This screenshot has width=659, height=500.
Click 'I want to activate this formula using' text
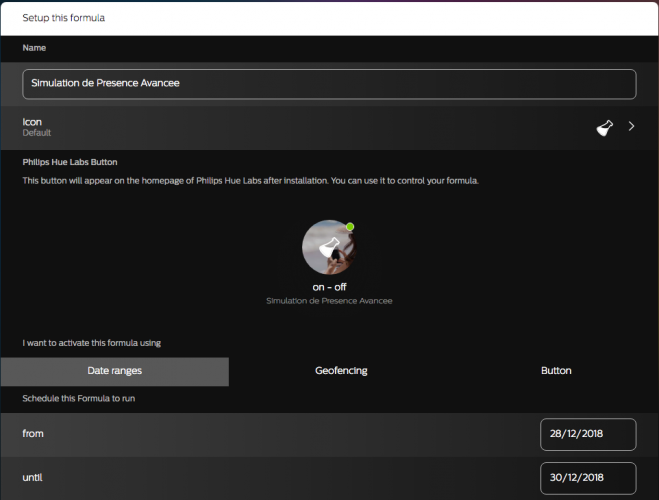pos(92,343)
